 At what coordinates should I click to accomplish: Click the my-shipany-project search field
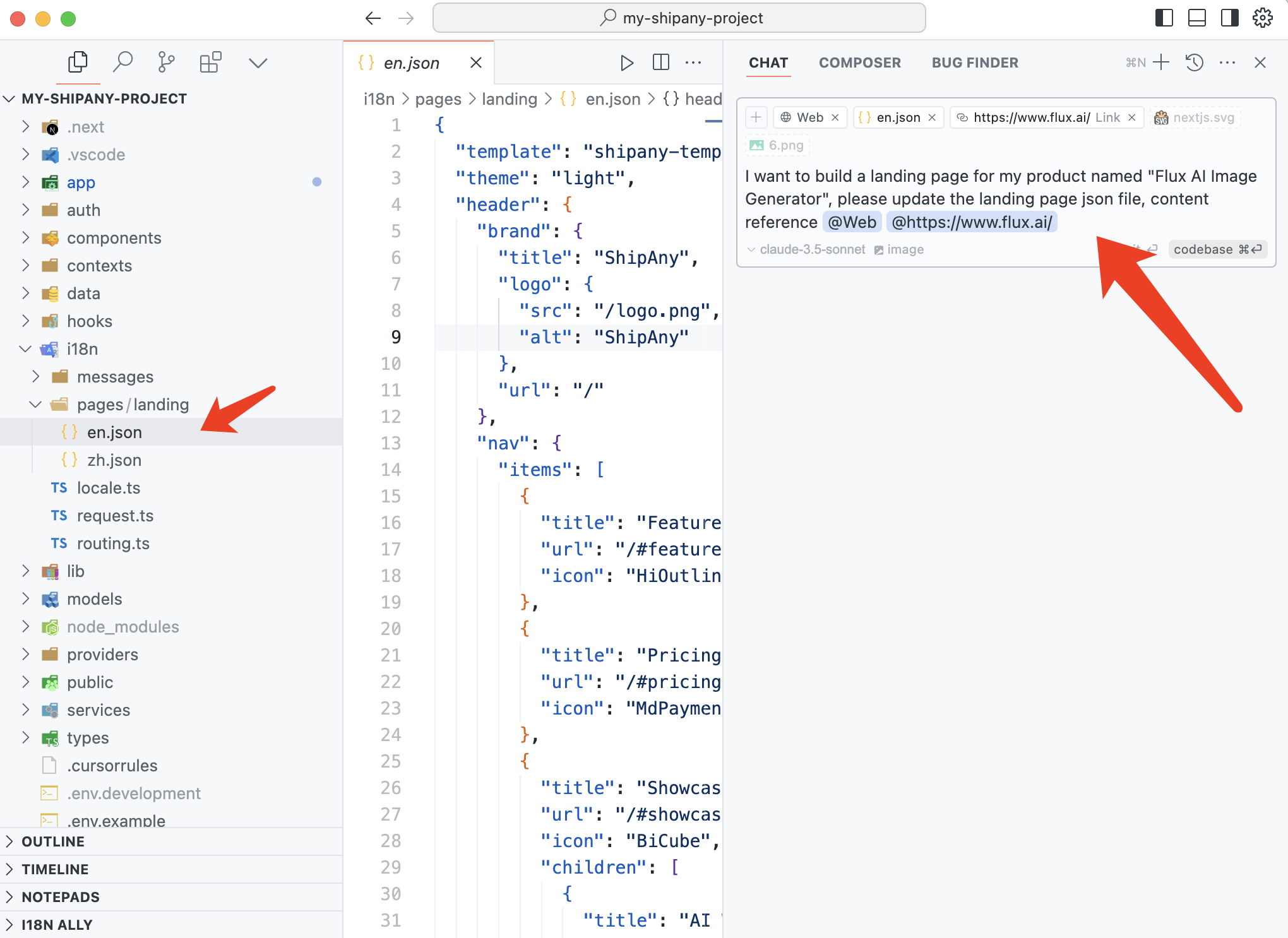679,18
